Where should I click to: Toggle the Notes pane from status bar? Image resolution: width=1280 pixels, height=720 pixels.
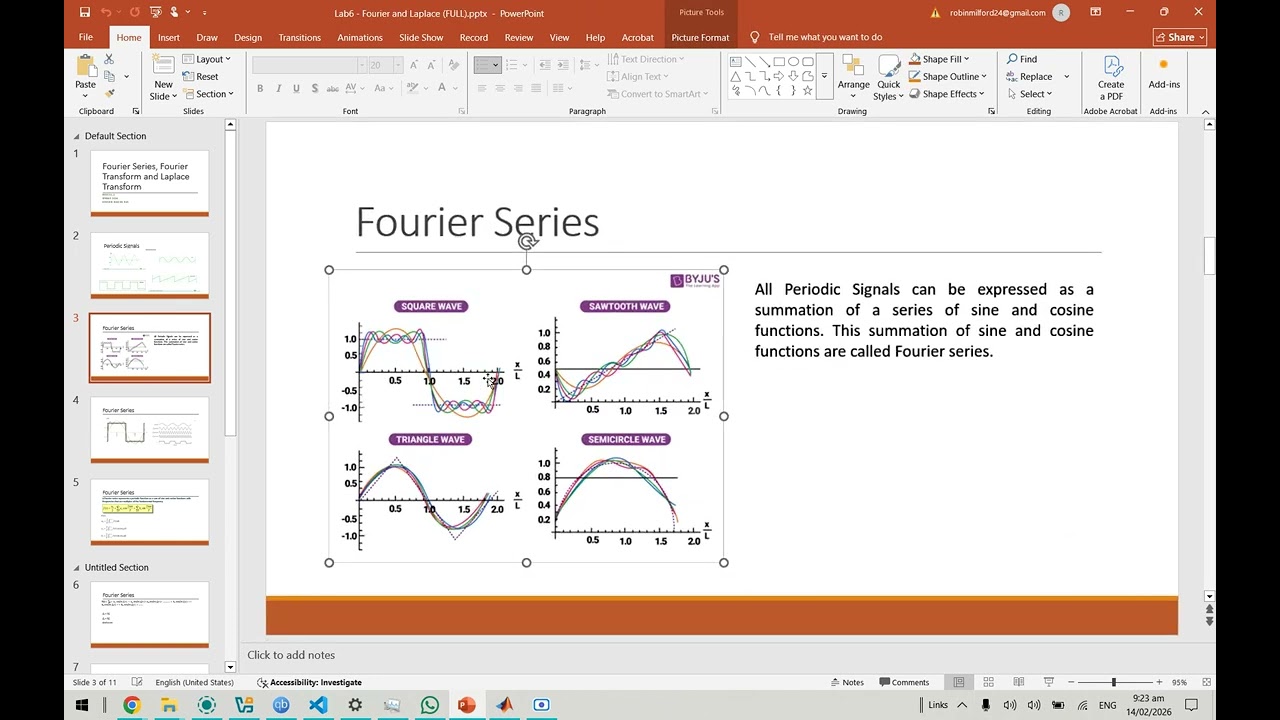coord(847,682)
